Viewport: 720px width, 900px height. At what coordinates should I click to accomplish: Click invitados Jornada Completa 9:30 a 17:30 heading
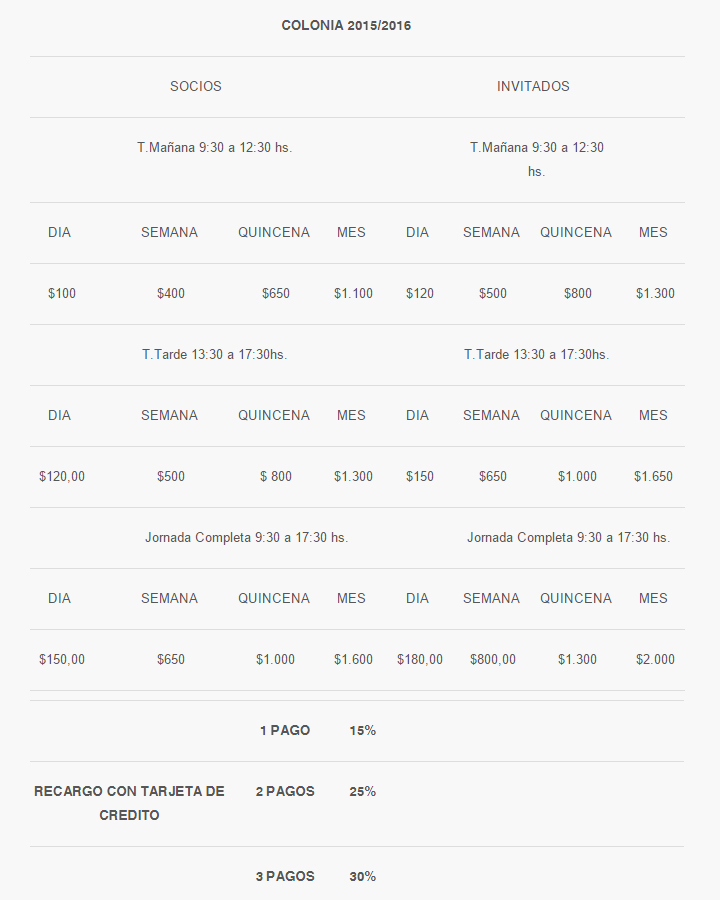click(x=568, y=538)
